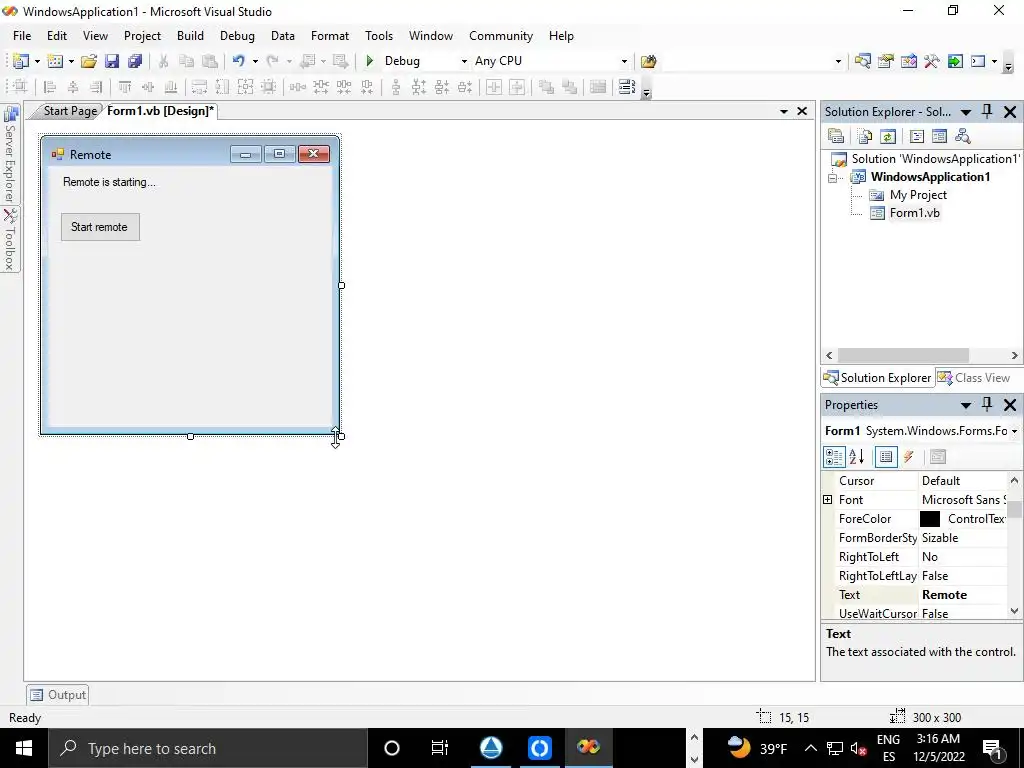Click the Solution Explorer horizontal scrollbar
The width and height of the screenshot is (1024, 768).
click(903, 355)
